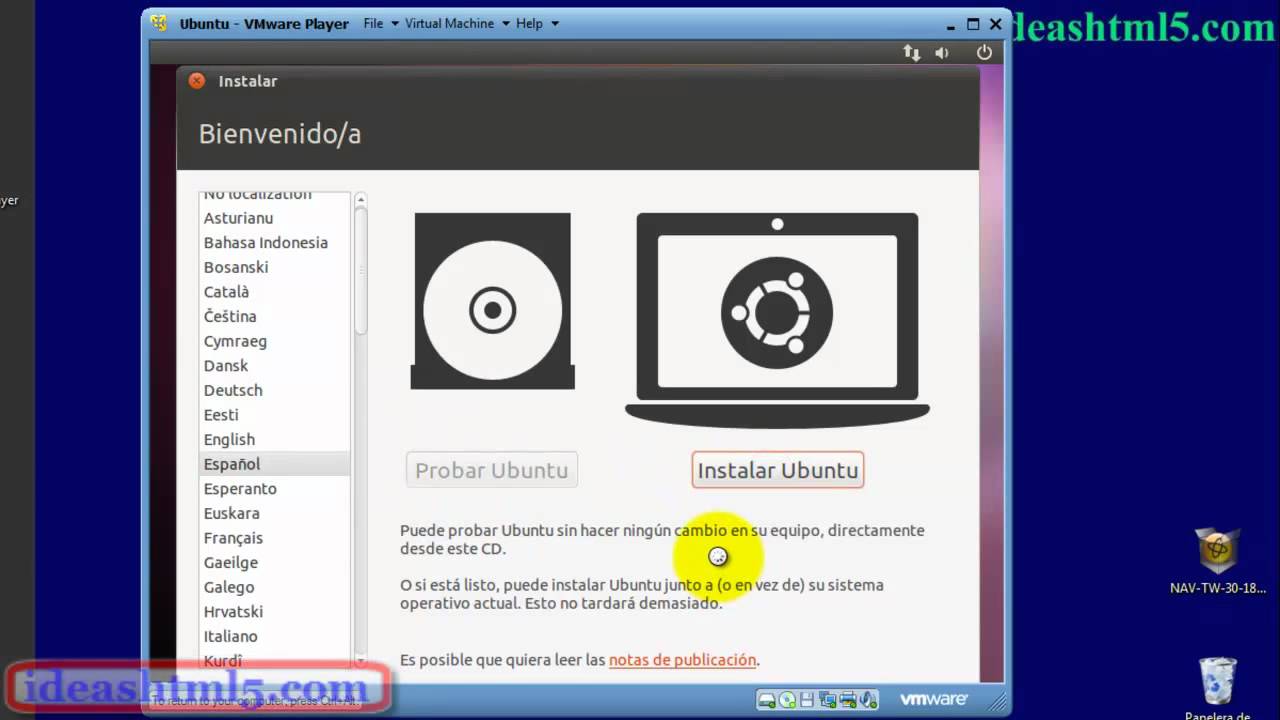Open the Recycle Bin desktop icon
1280x720 pixels.
pos(1218,689)
